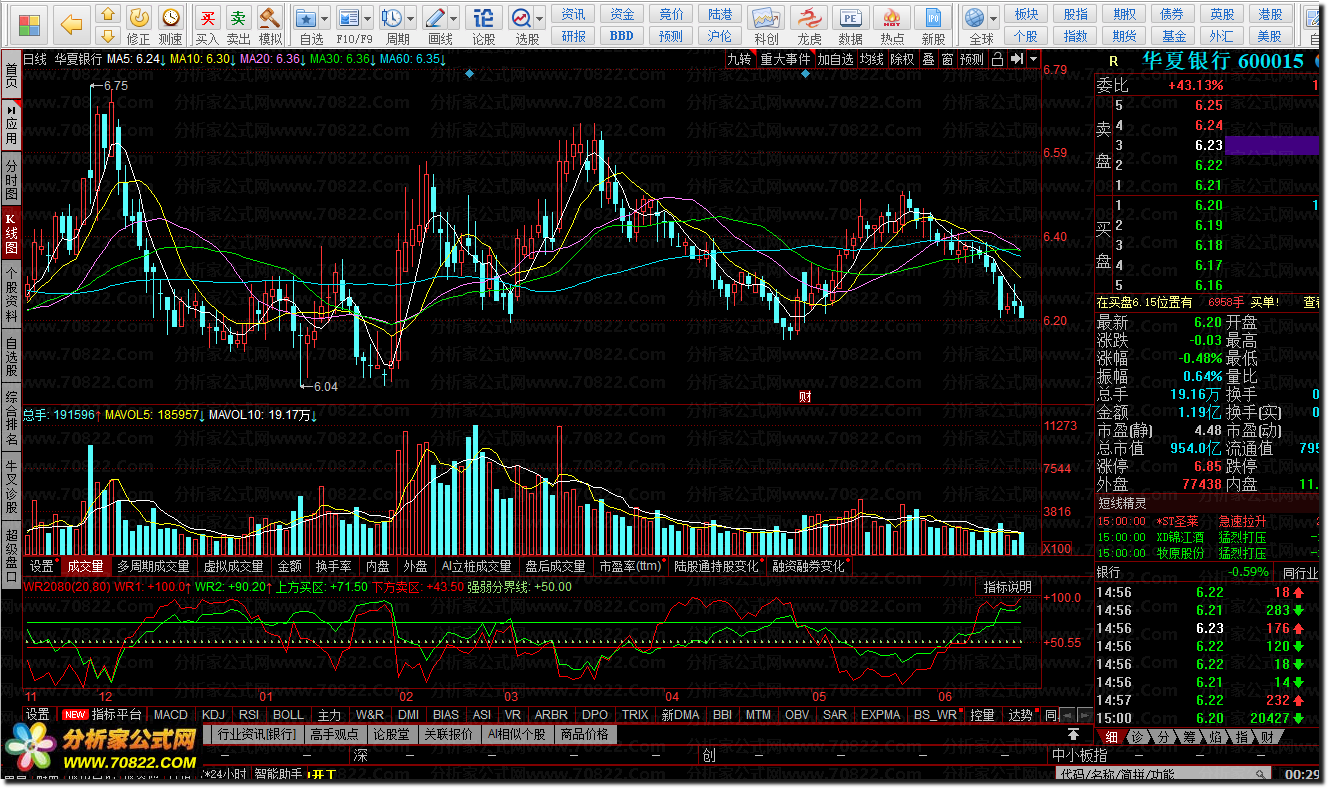Open the 个股资料 sidebar tab
Screen dimensions: 1329x788
11,294
